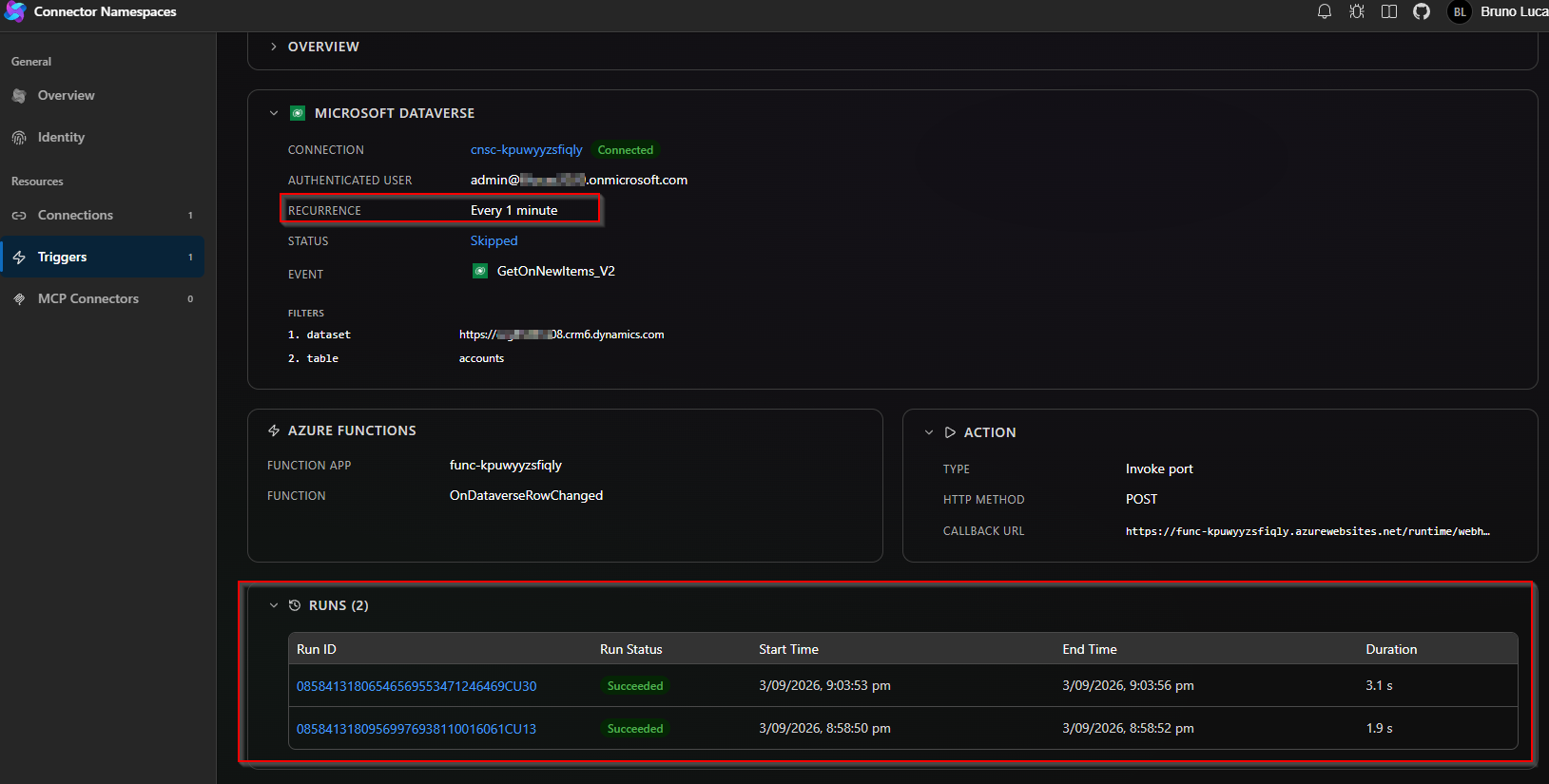Click the bug report icon

(1357, 11)
